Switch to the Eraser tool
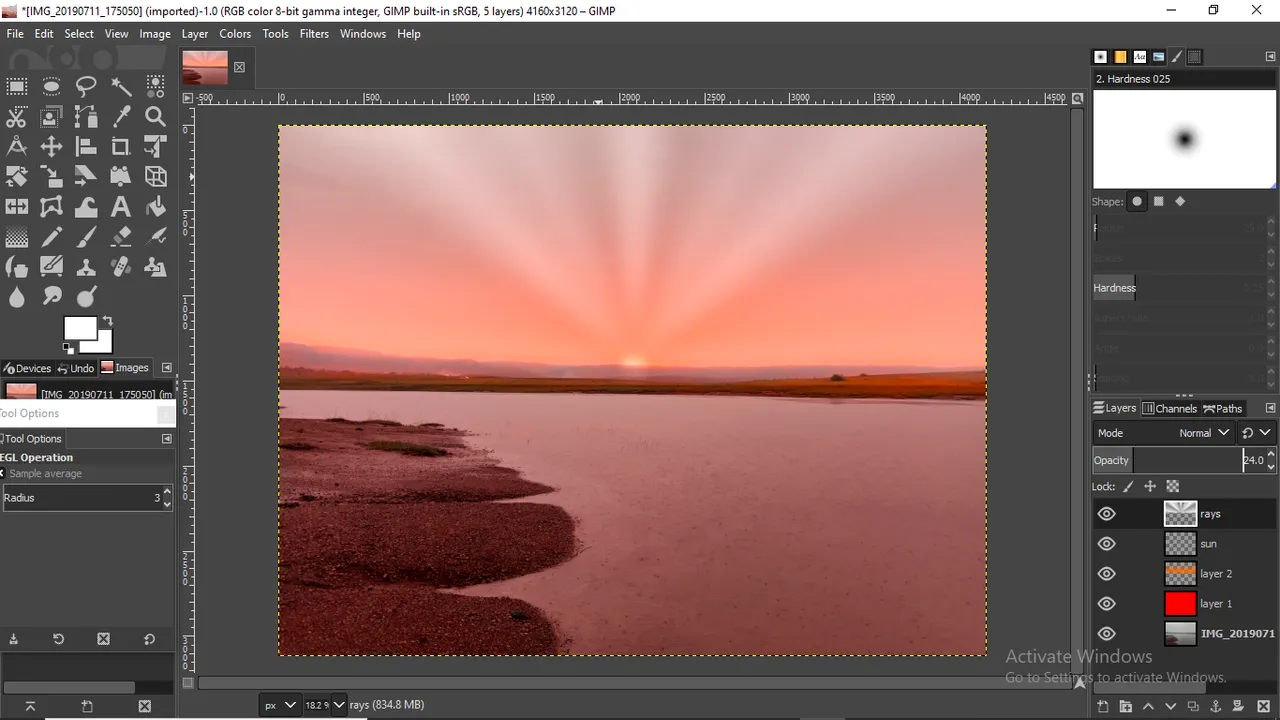This screenshot has width=1280, height=720. click(121, 237)
